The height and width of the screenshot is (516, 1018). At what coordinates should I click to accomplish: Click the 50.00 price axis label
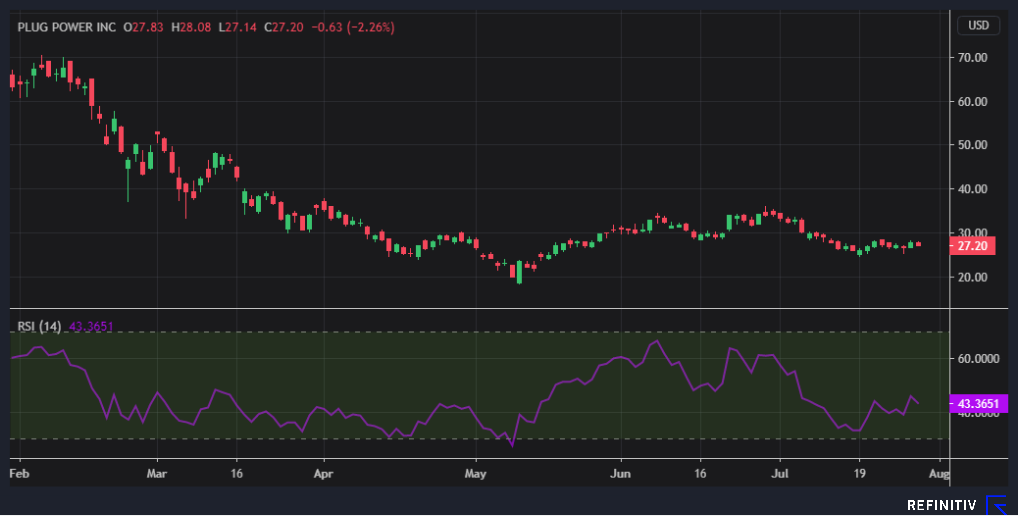click(972, 145)
